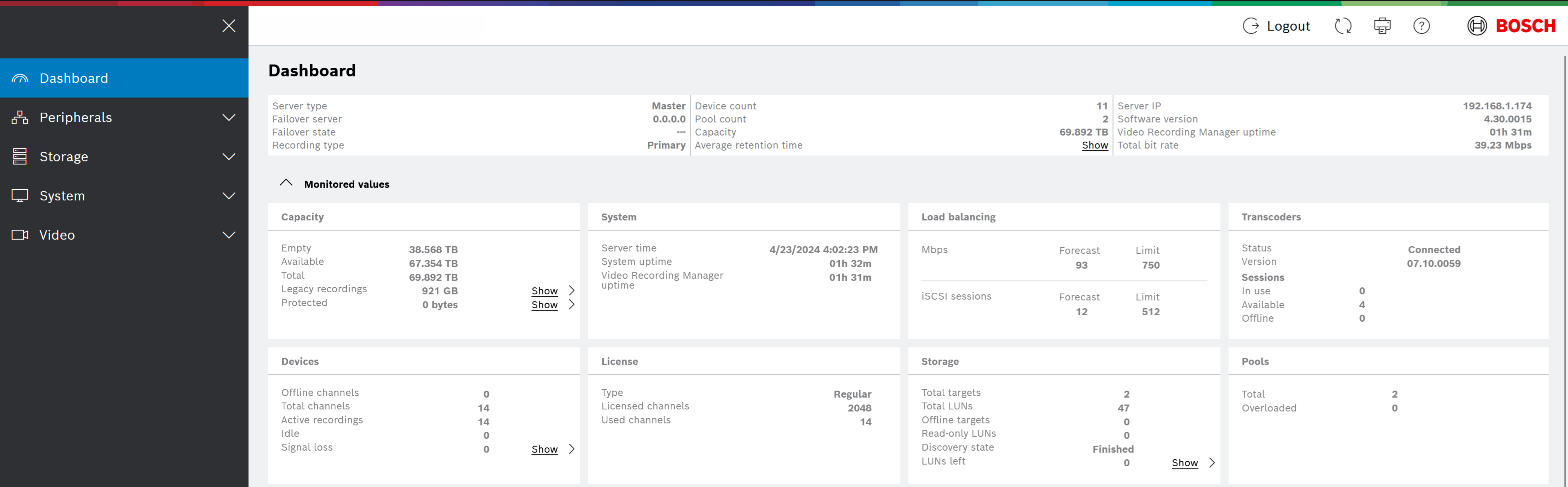Viewport: 1568px width, 487px height.
Task: Click the arrow next to Protected Show
Action: pos(572,304)
